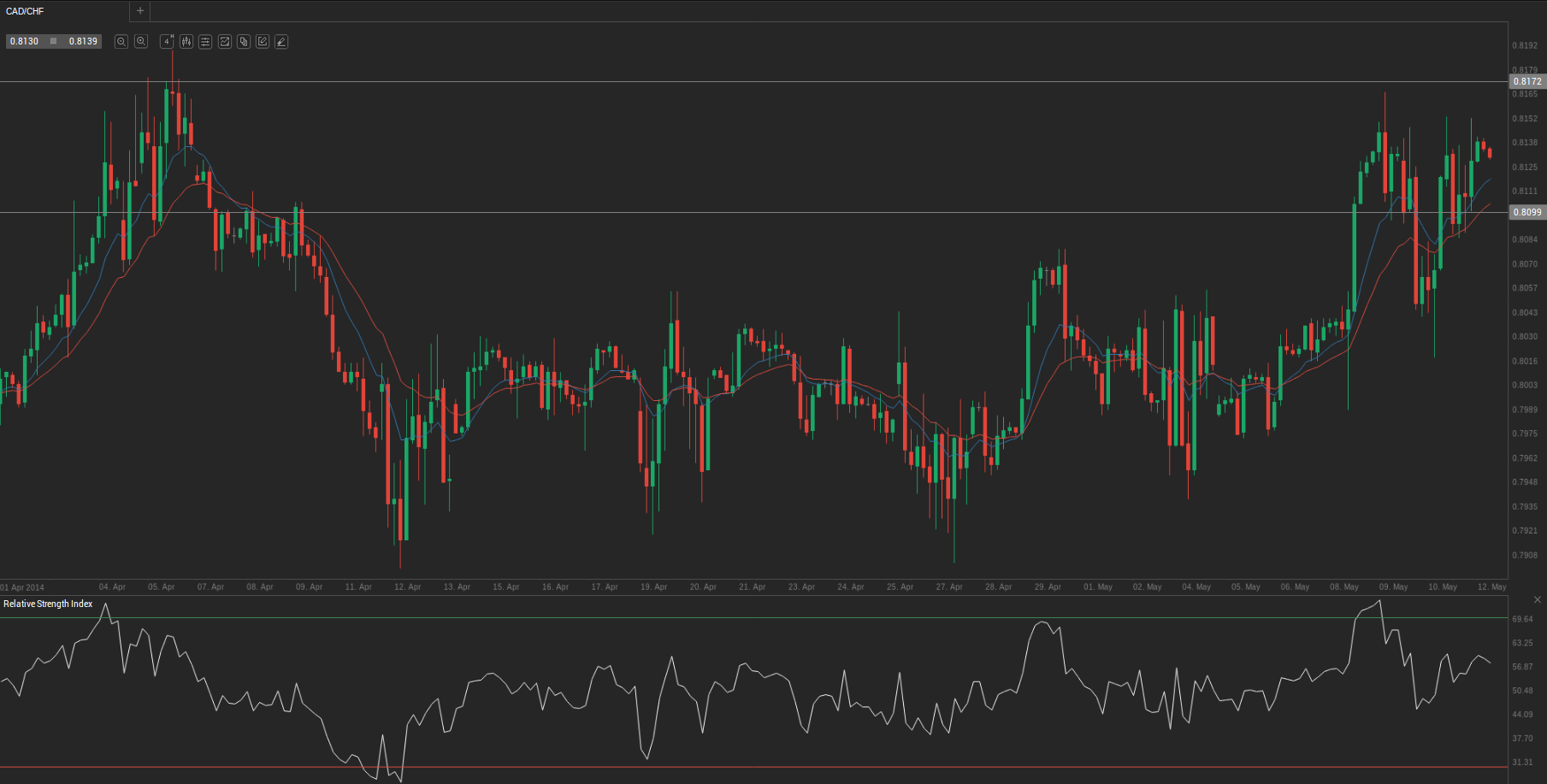Click the Relative Strength Index label
This screenshot has height=784, width=1547.
click(48, 604)
